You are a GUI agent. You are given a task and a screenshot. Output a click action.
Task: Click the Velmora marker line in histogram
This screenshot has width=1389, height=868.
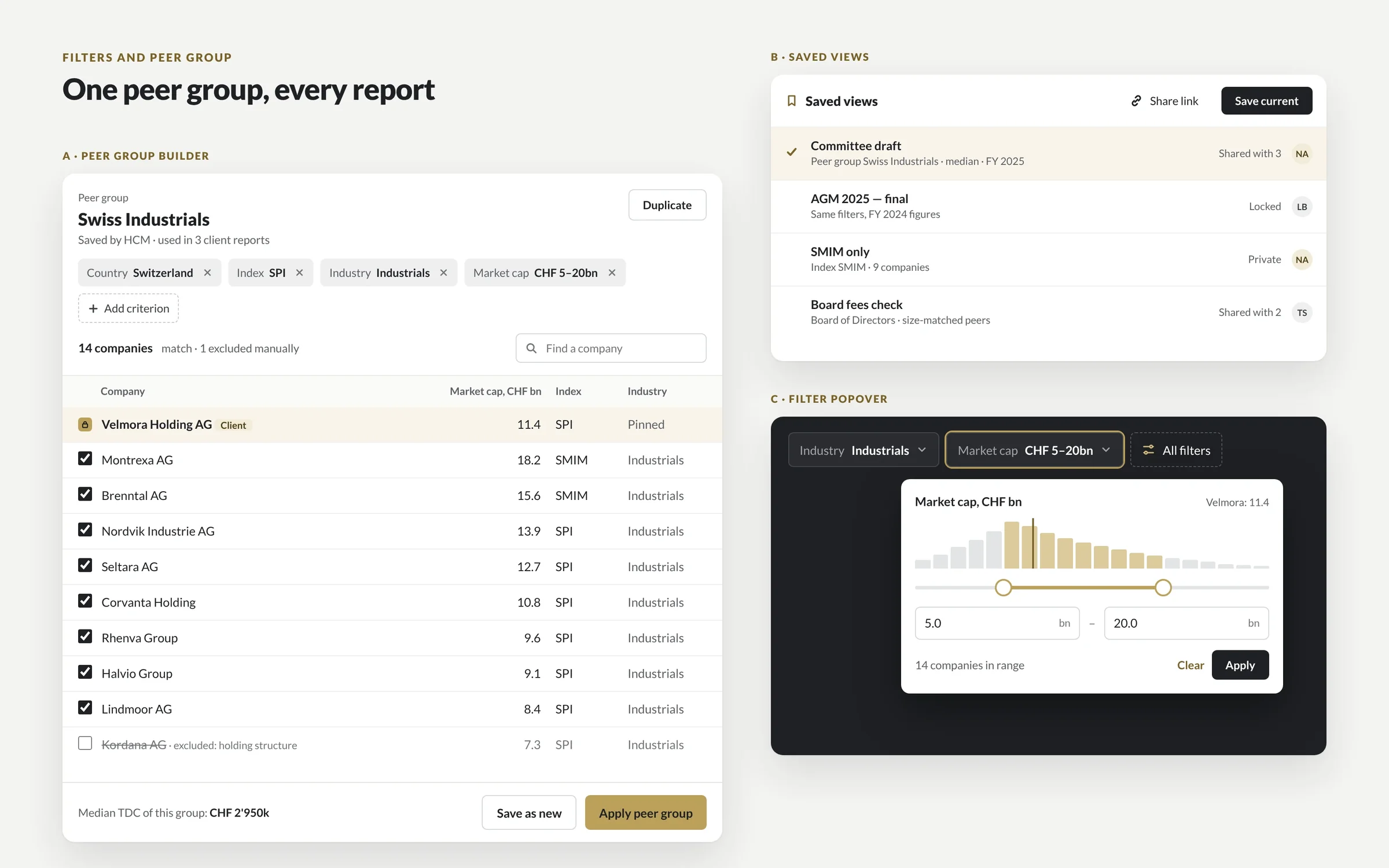click(1033, 543)
